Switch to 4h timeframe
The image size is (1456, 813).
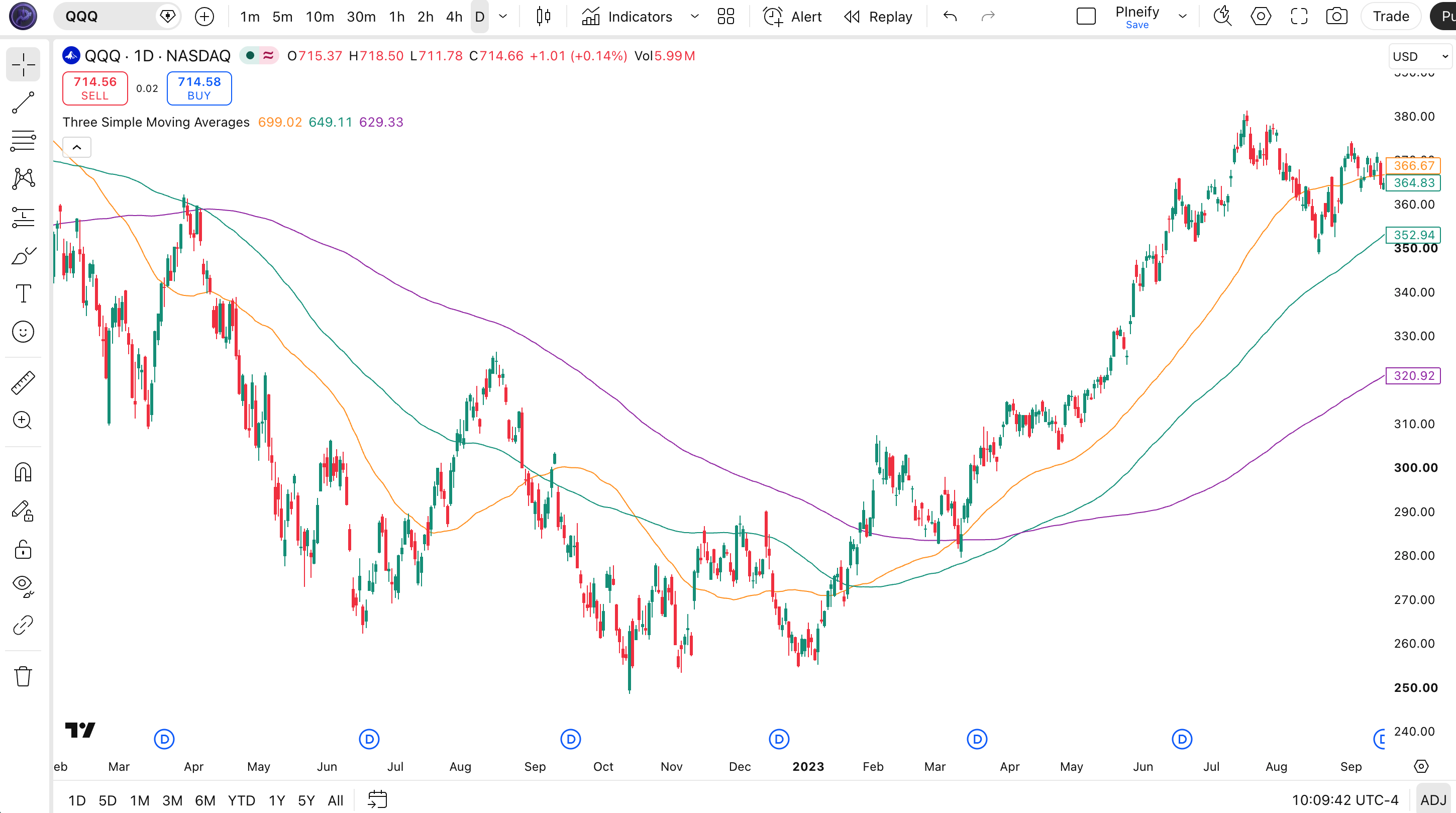click(x=454, y=17)
